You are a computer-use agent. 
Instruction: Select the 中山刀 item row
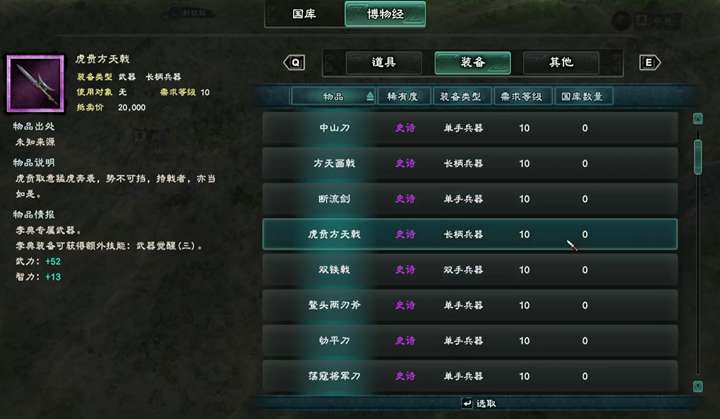pos(470,128)
